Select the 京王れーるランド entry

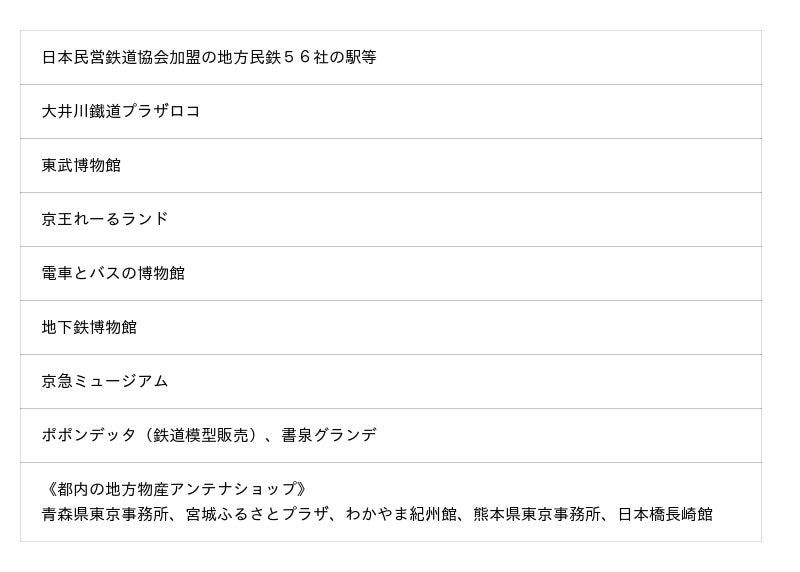pyautogui.click(x=105, y=220)
